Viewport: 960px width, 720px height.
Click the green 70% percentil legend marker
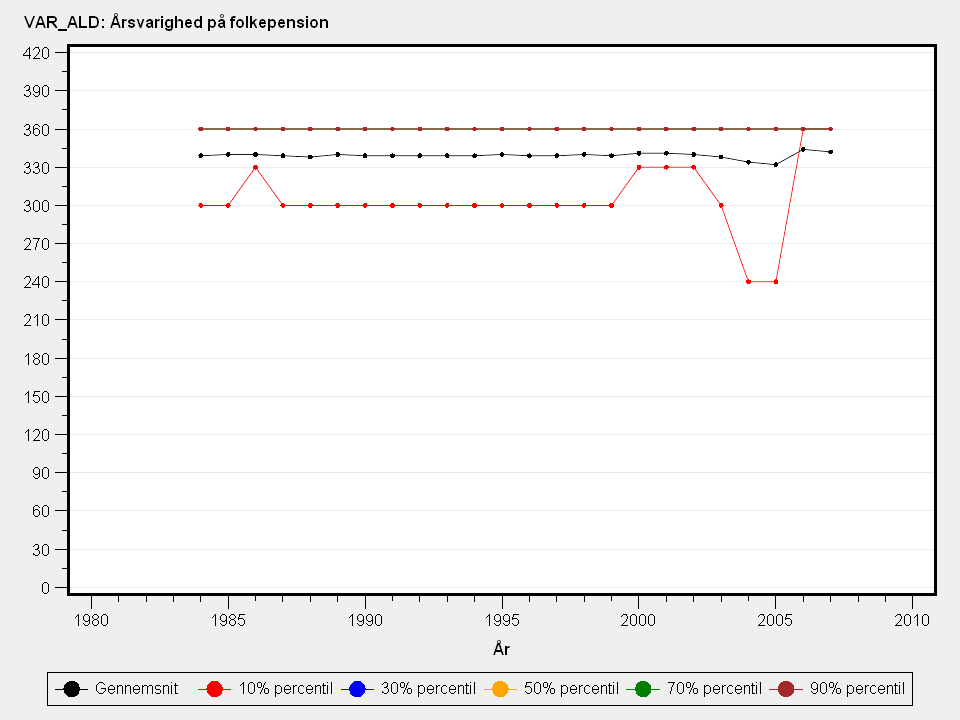pos(643,689)
